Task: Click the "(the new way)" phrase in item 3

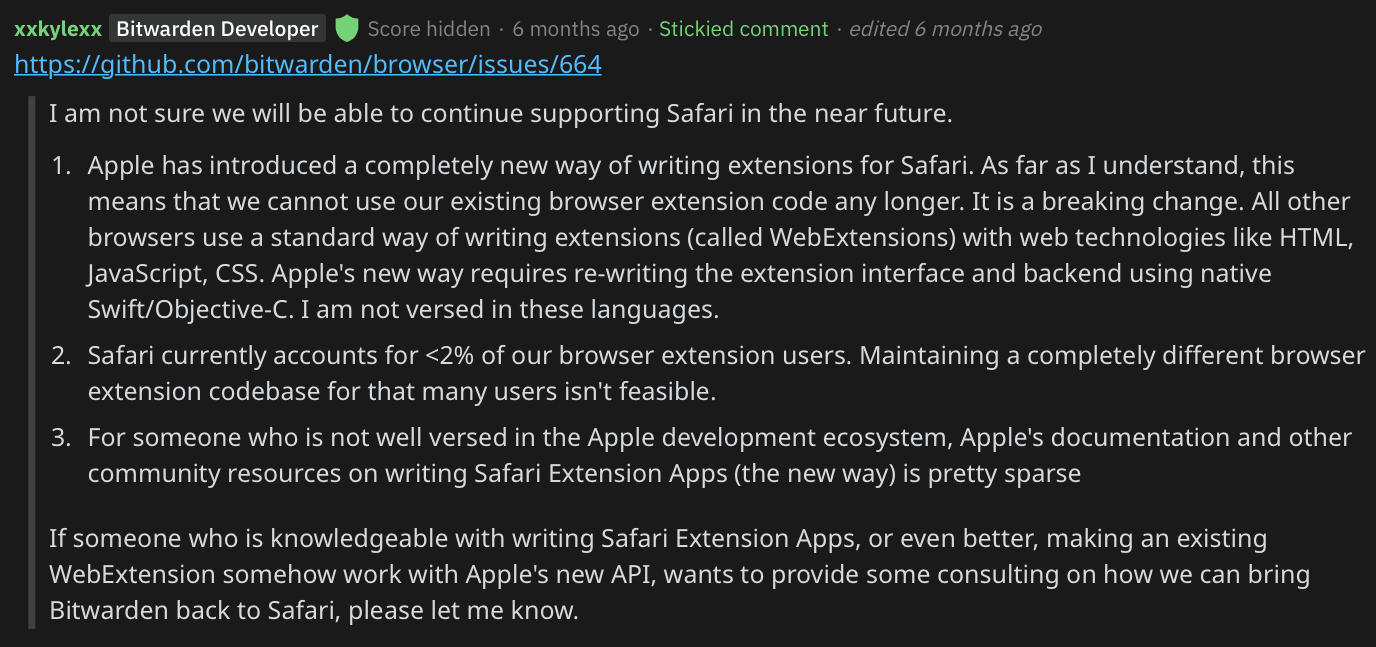Action: [x=814, y=473]
